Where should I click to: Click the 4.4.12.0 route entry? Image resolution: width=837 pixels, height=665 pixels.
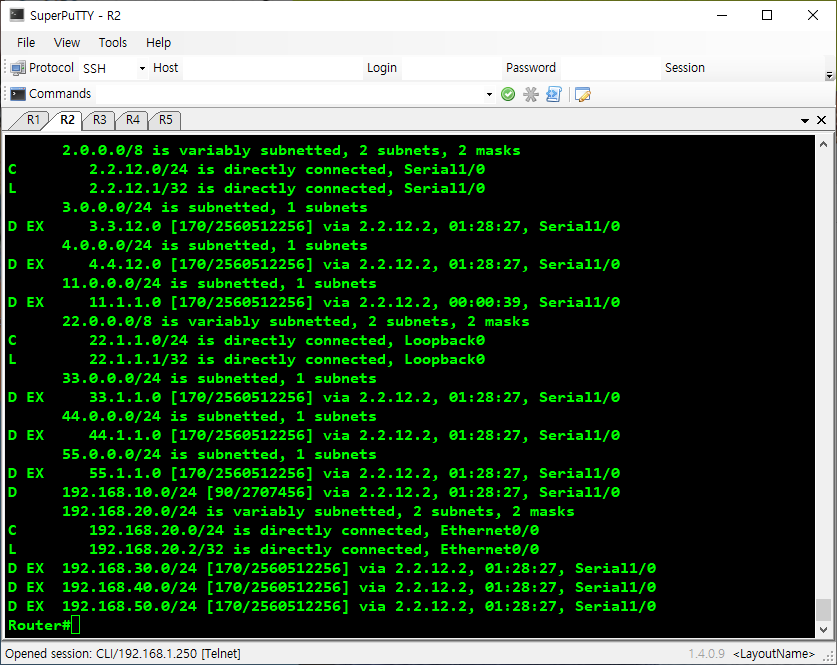click(314, 264)
